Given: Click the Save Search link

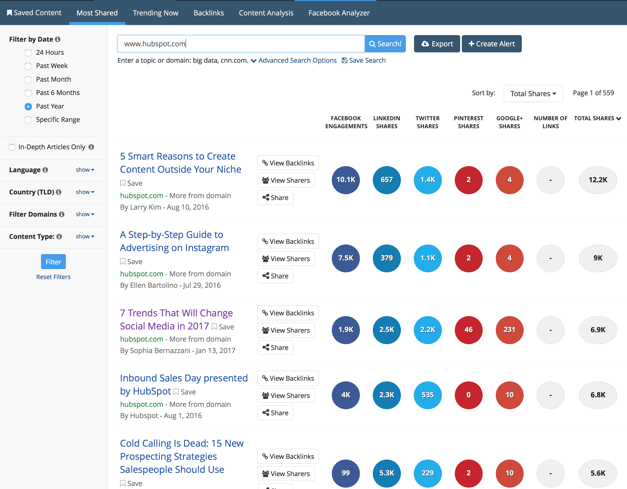Looking at the screenshot, I should [x=363, y=60].
